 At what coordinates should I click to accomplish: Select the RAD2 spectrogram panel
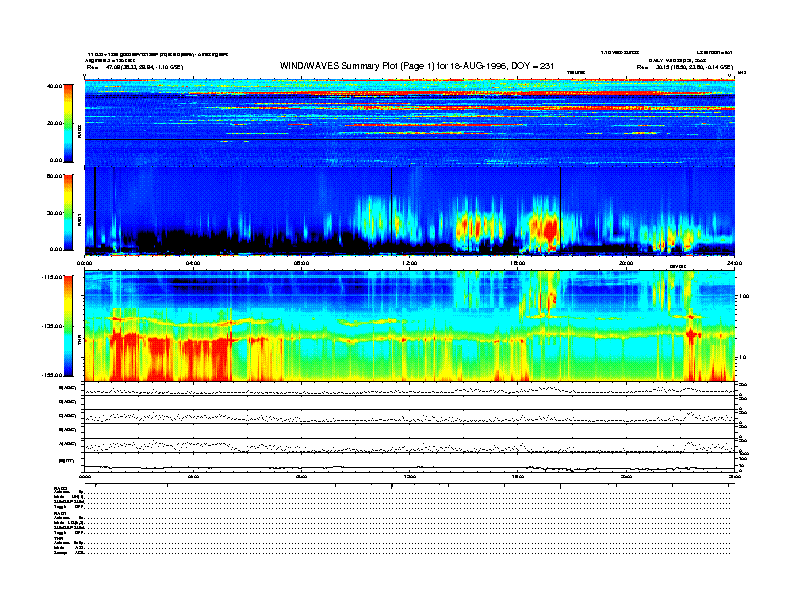click(410, 123)
